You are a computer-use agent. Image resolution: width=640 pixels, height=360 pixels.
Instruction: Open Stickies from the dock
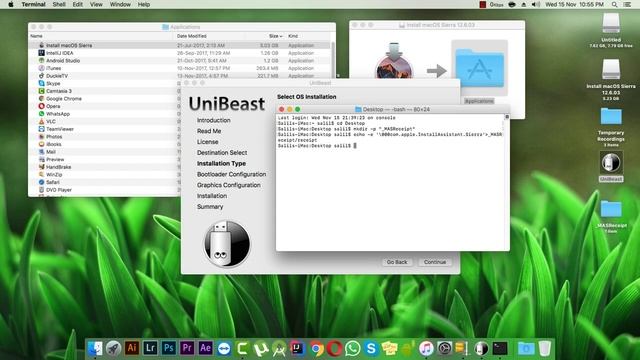[x=389, y=349]
